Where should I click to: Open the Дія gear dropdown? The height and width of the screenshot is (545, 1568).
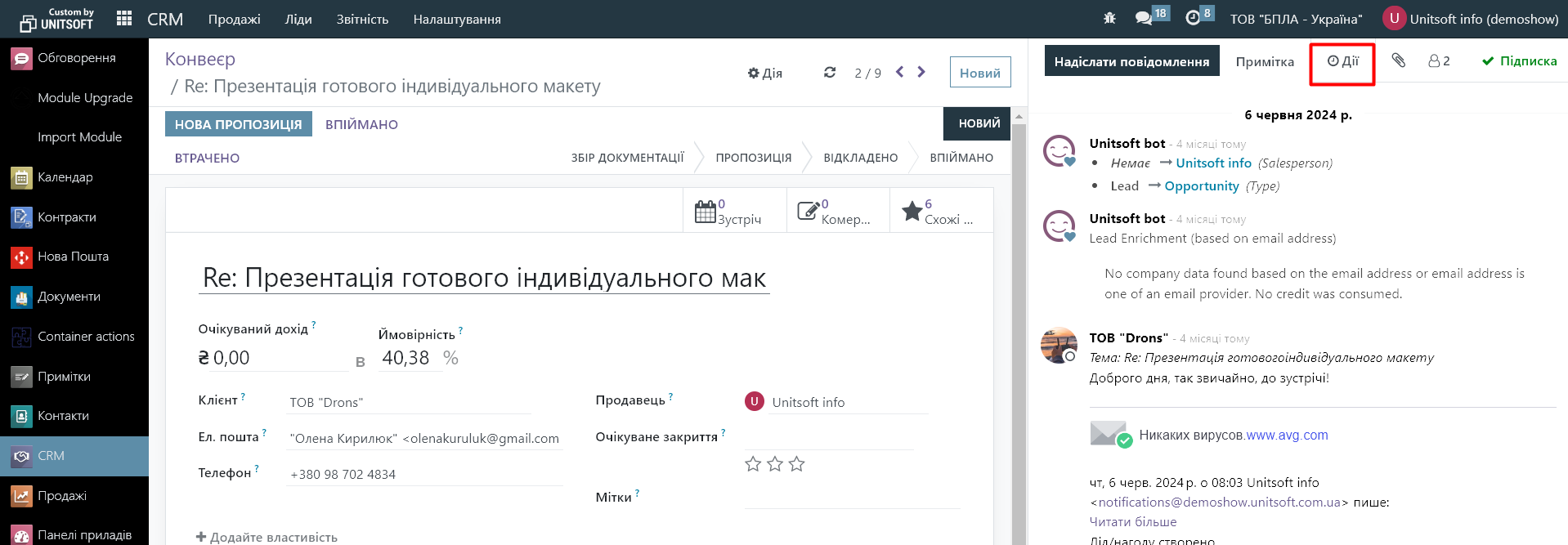pos(765,73)
